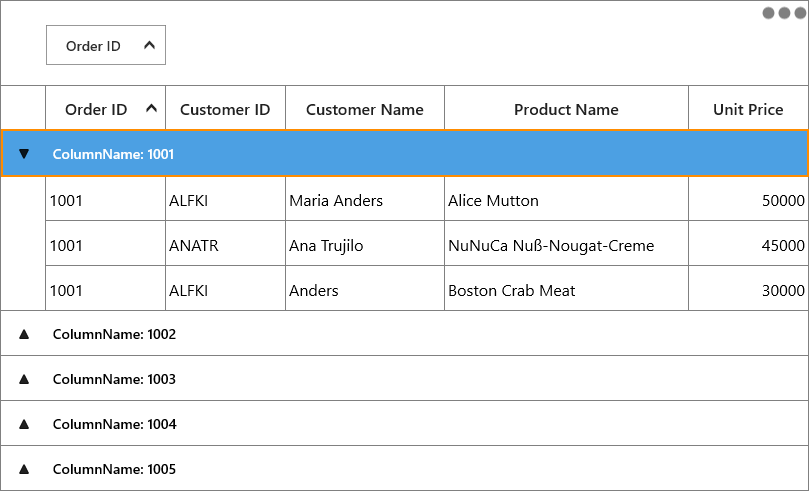Expand the ColumnName: 1005 group triangle

point(24,469)
